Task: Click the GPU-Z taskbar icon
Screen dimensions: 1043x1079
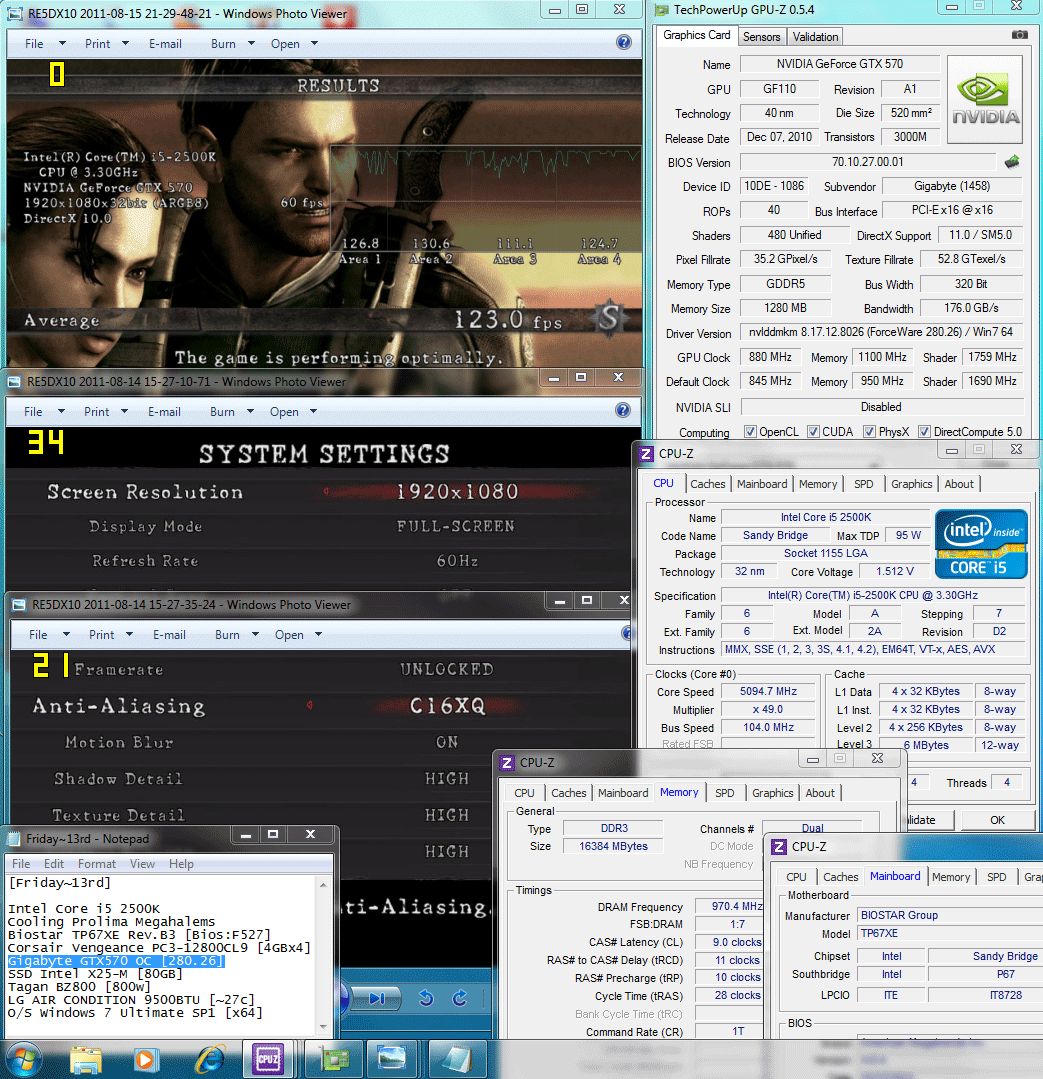Action: point(332,1060)
